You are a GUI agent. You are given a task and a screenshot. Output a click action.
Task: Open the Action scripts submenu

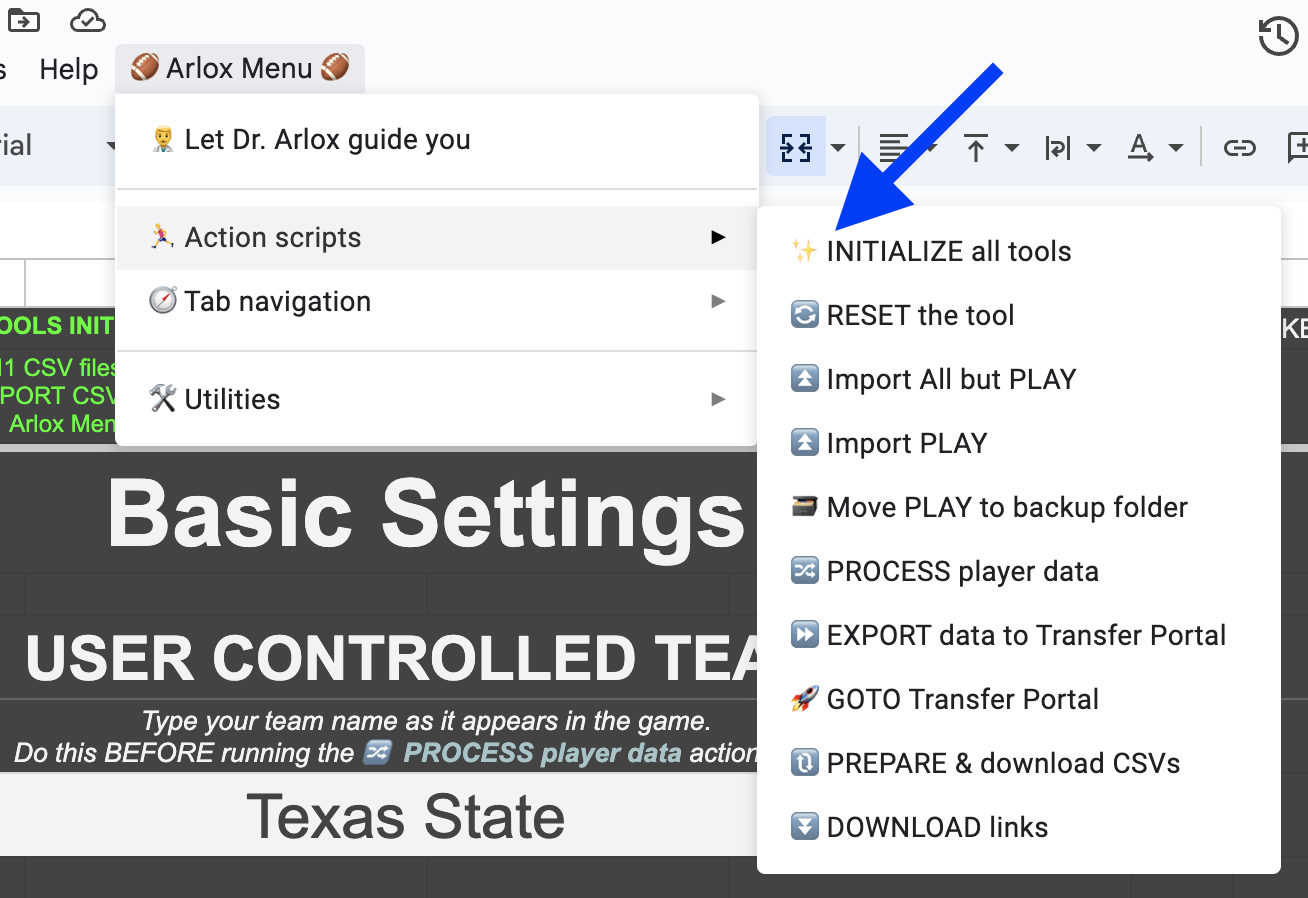pyautogui.click(x=437, y=237)
